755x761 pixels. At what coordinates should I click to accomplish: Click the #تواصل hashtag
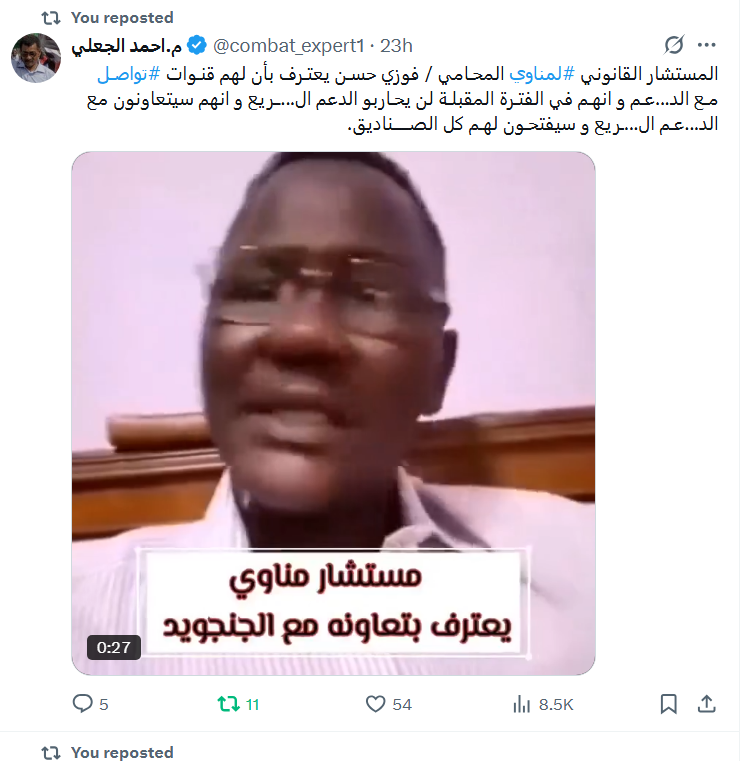[x=129, y=74]
